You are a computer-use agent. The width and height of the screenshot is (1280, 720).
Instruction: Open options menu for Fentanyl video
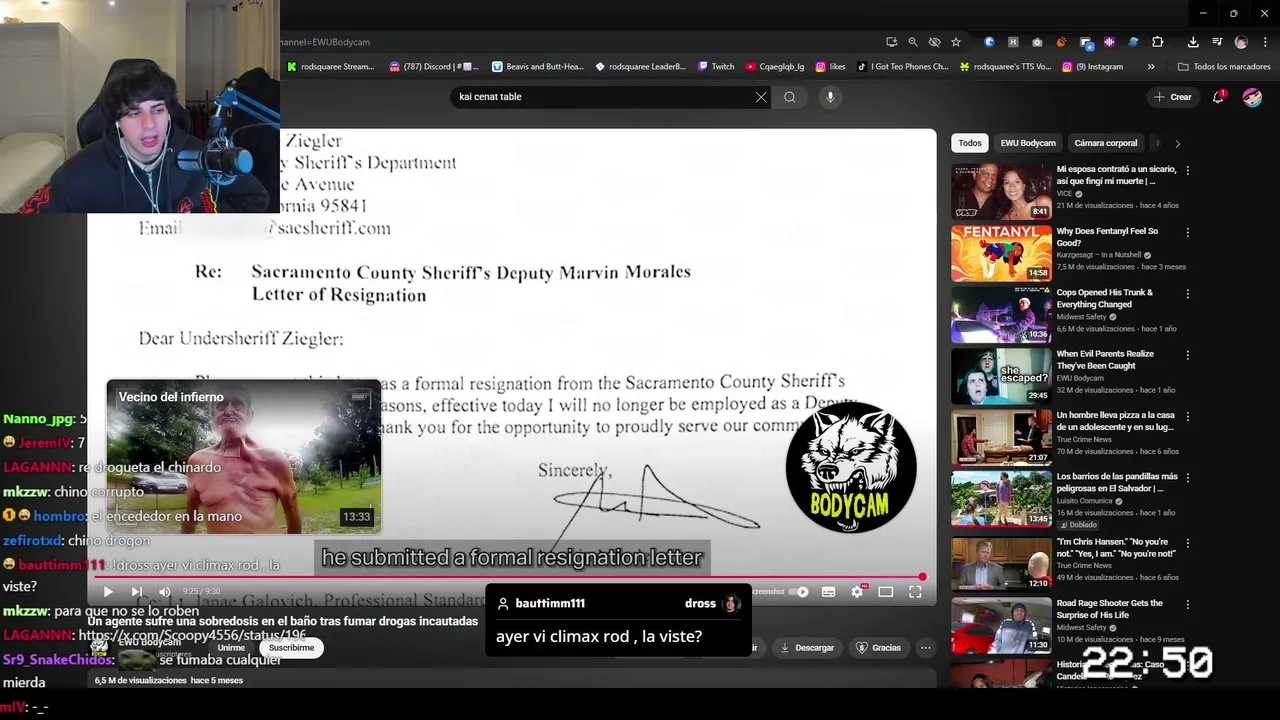pyautogui.click(x=1187, y=232)
